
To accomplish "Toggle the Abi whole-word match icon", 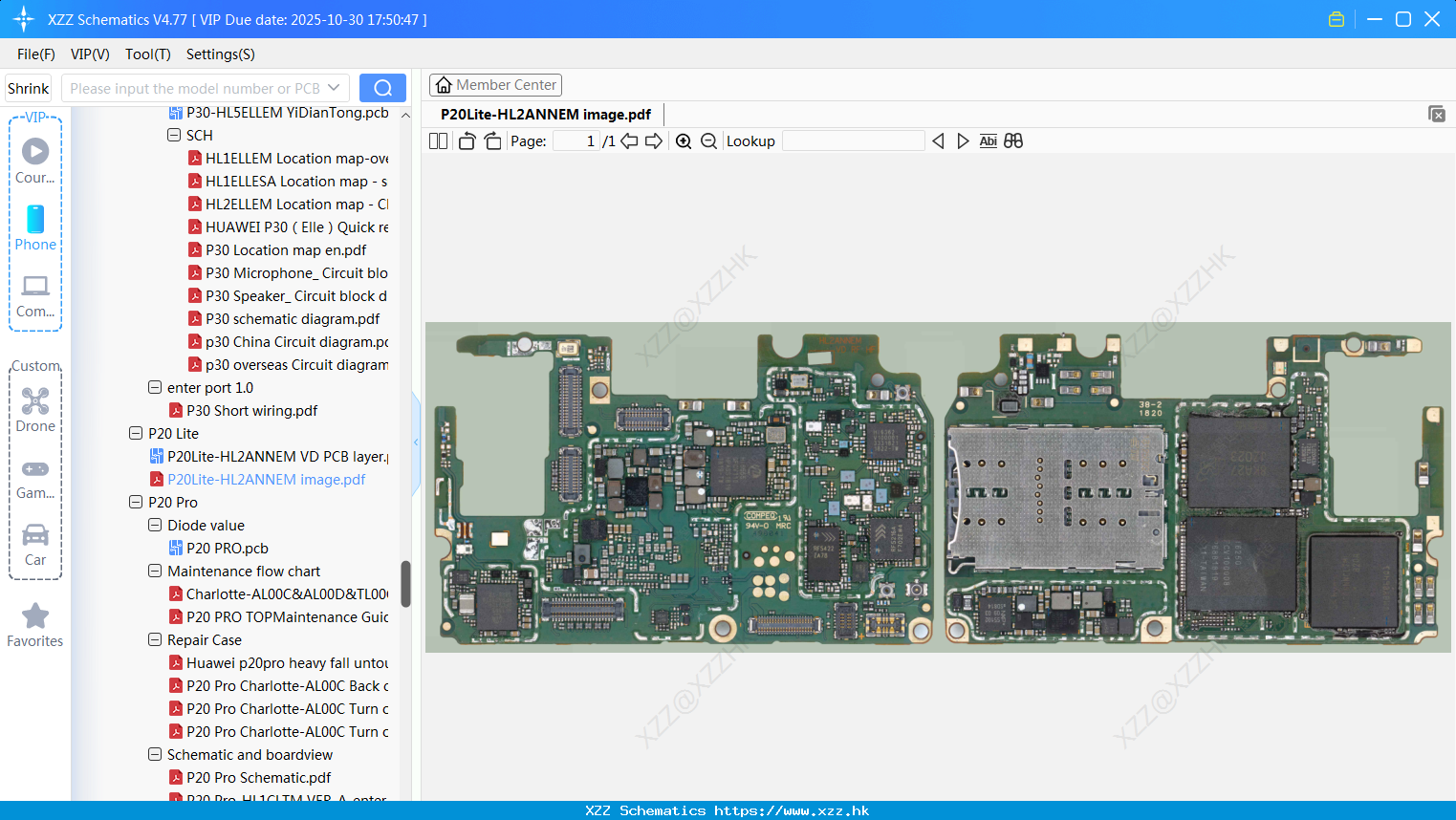I will (x=988, y=140).
